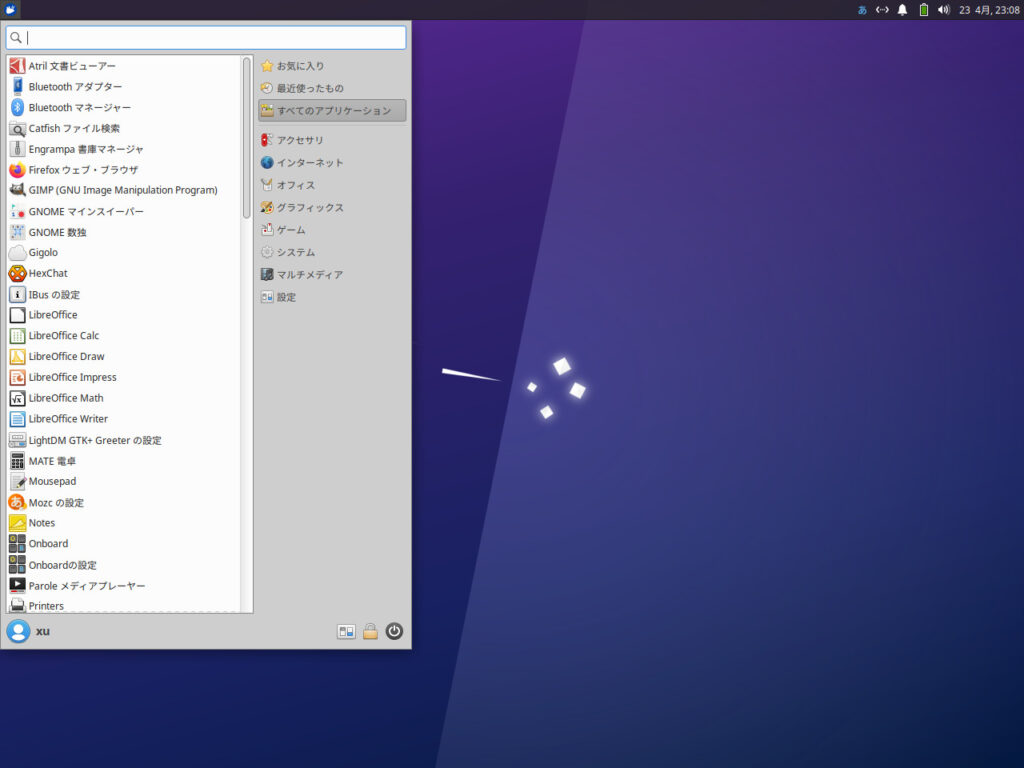Open network menu from tray
Screen dimensions: 1024x768
[x=881, y=9]
